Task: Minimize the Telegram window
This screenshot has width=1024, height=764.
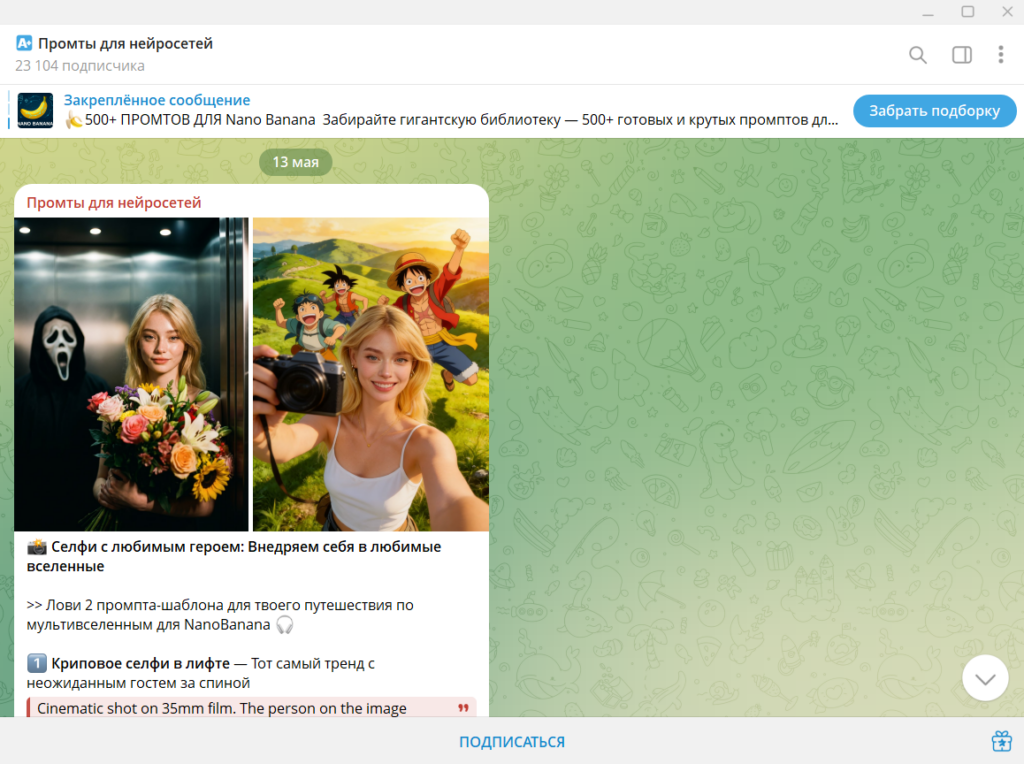Action: [x=927, y=12]
